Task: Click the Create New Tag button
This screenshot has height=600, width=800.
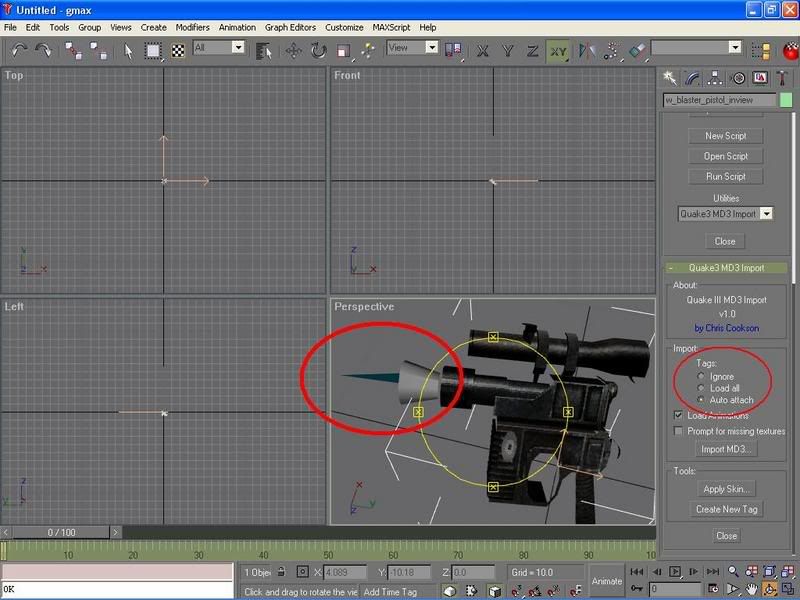Action: 727,509
